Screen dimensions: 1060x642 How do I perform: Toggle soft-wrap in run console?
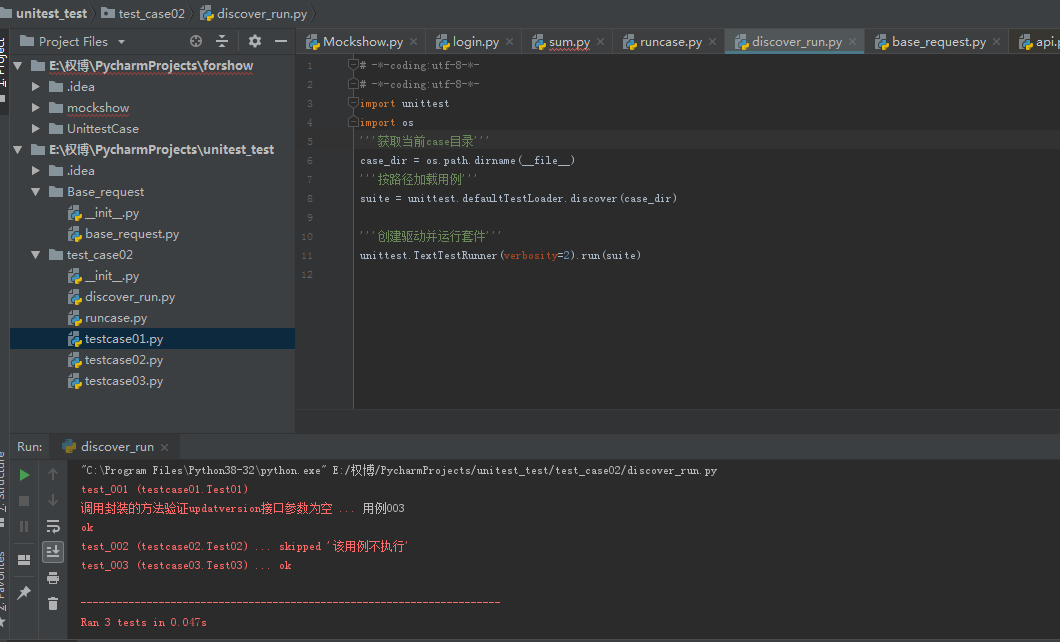[53, 526]
